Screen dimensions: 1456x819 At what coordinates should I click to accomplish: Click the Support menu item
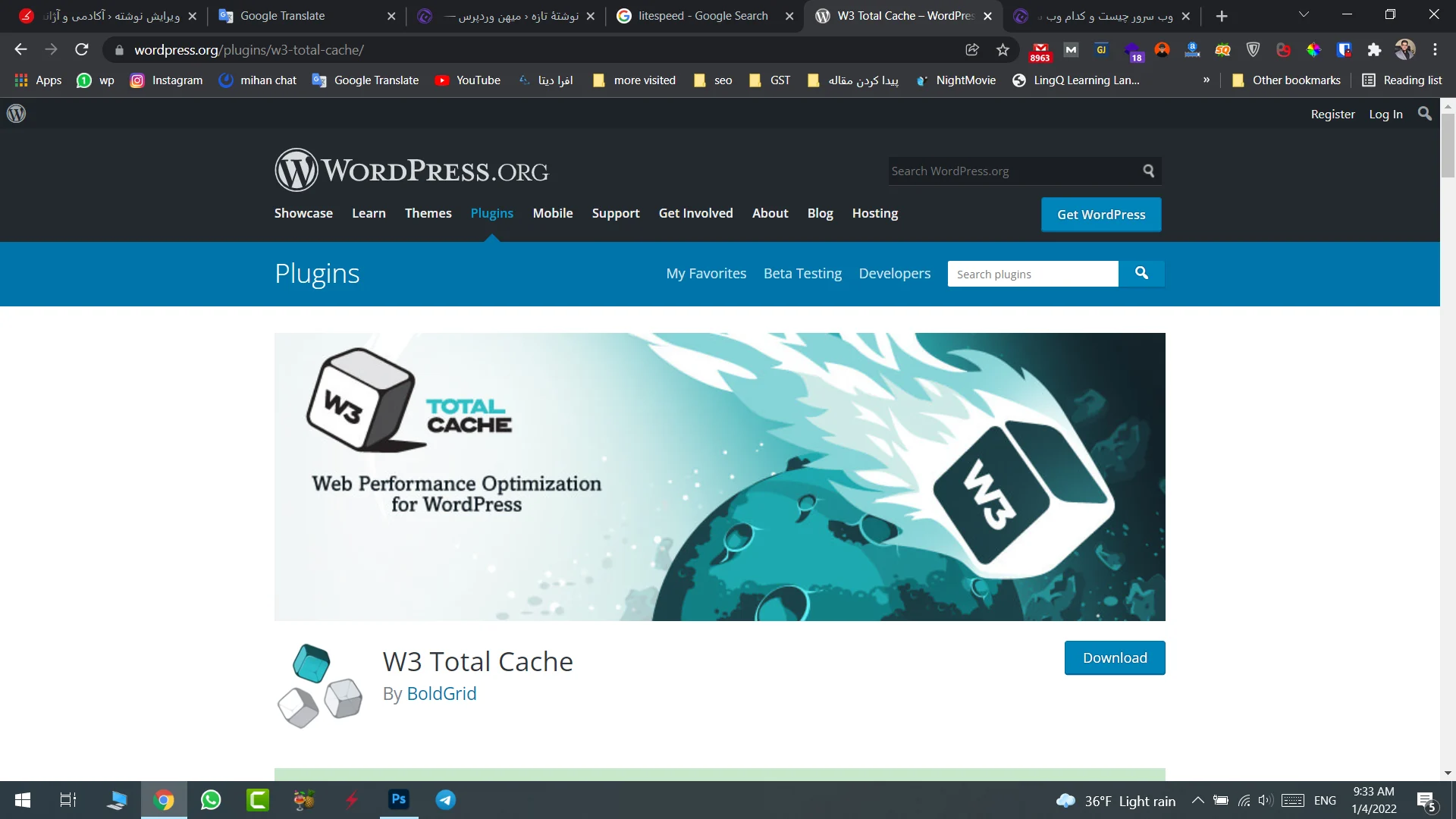tap(616, 213)
